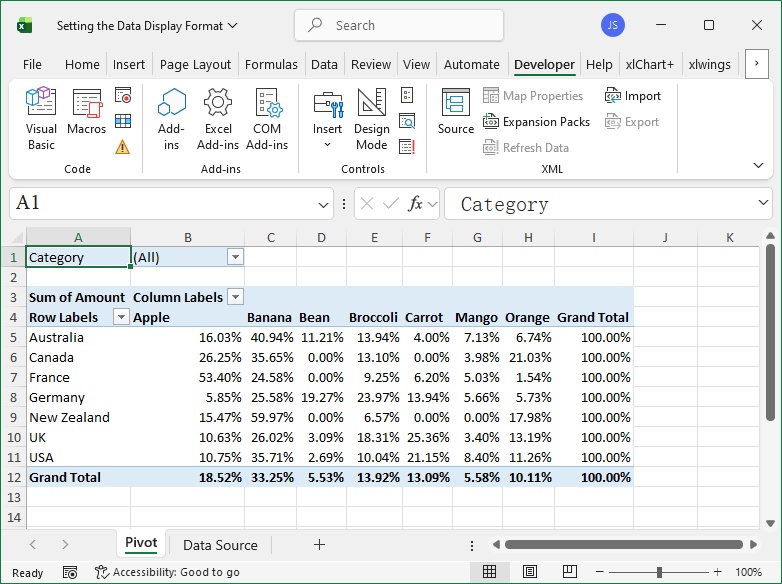Screen dimensions: 782x584
Task: Open control Properties icon
Action: point(407,95)
